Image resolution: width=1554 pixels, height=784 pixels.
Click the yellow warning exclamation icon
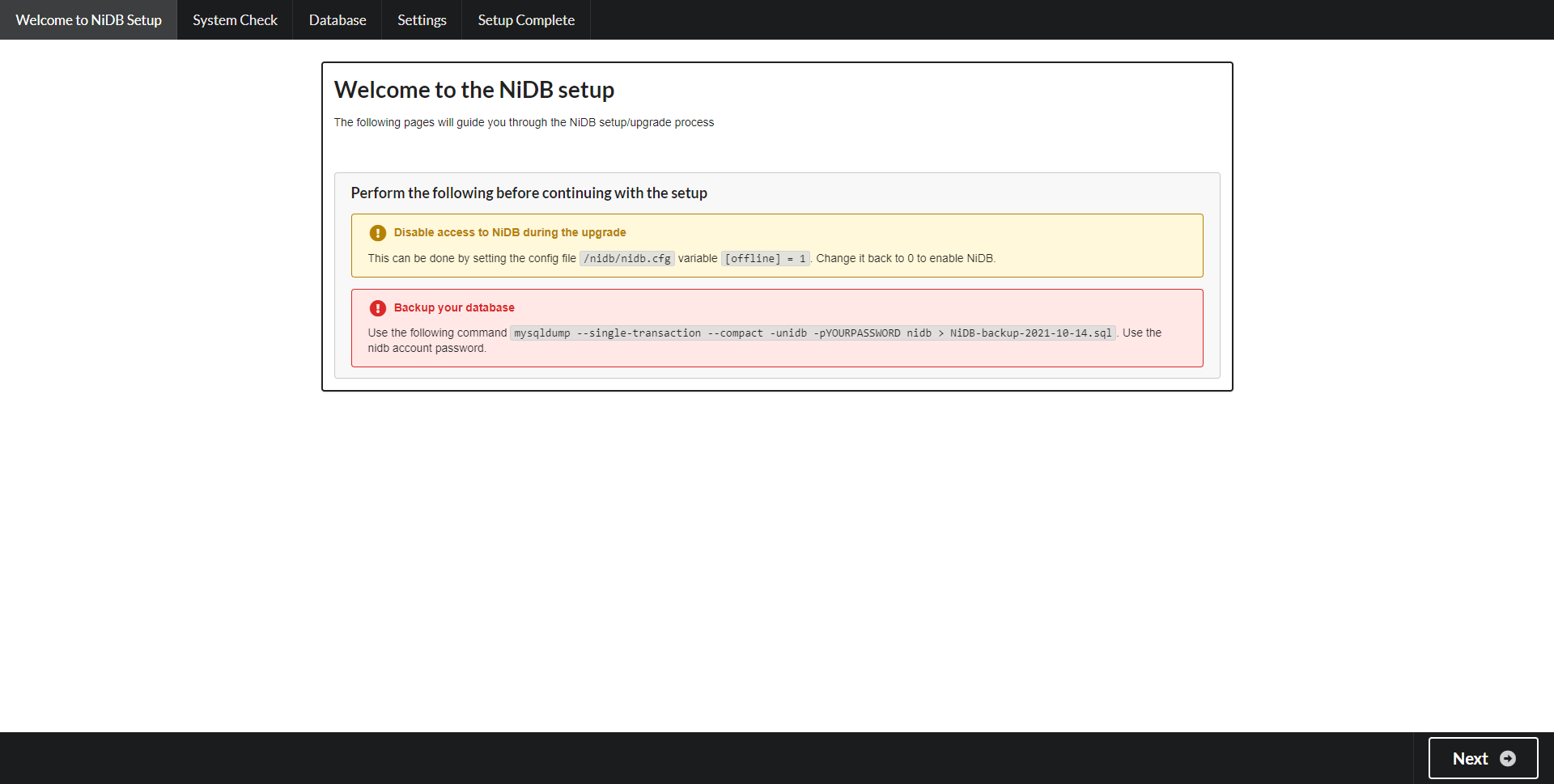click(377, 233)
